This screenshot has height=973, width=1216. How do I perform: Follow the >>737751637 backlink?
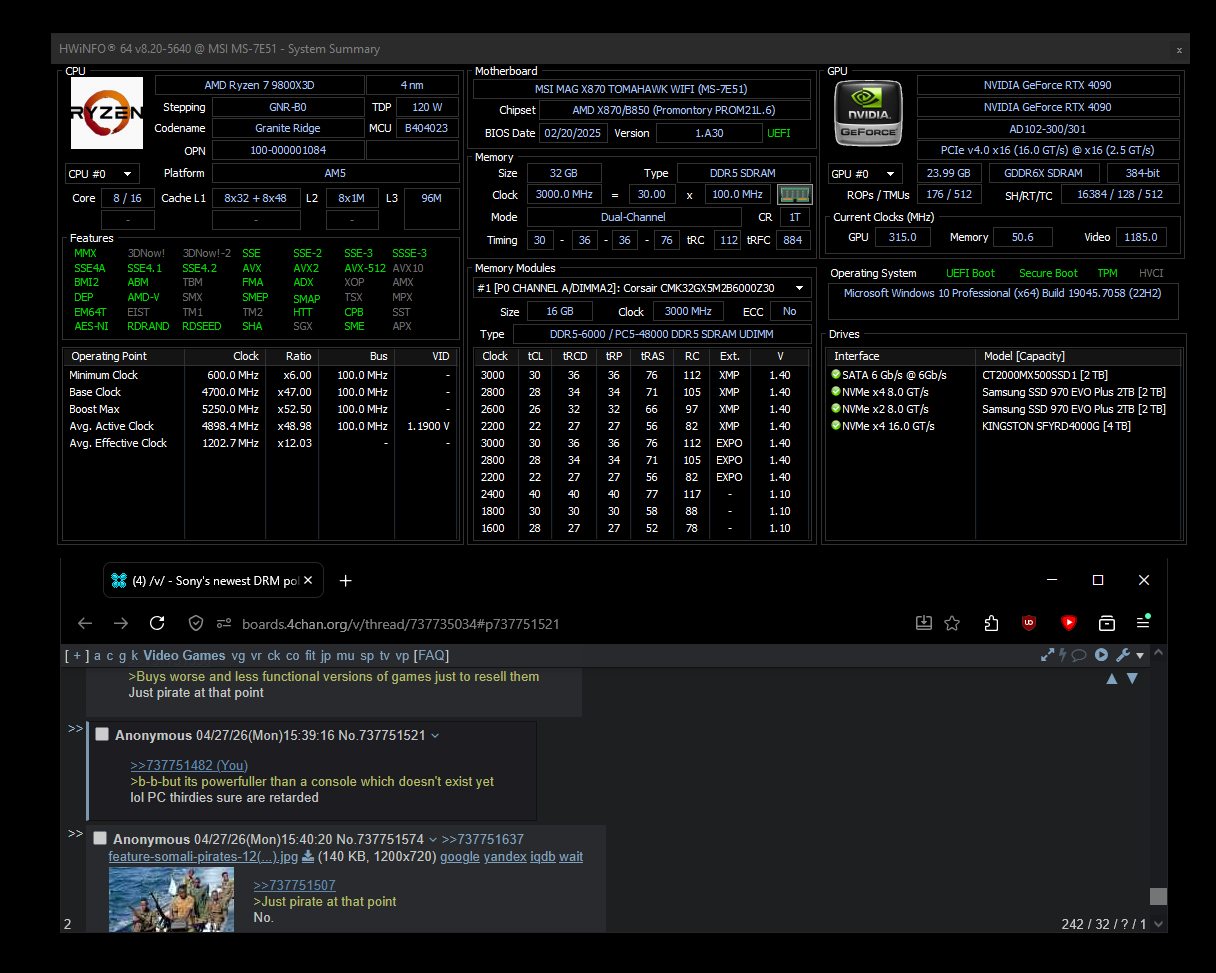[x=483, y=839]
